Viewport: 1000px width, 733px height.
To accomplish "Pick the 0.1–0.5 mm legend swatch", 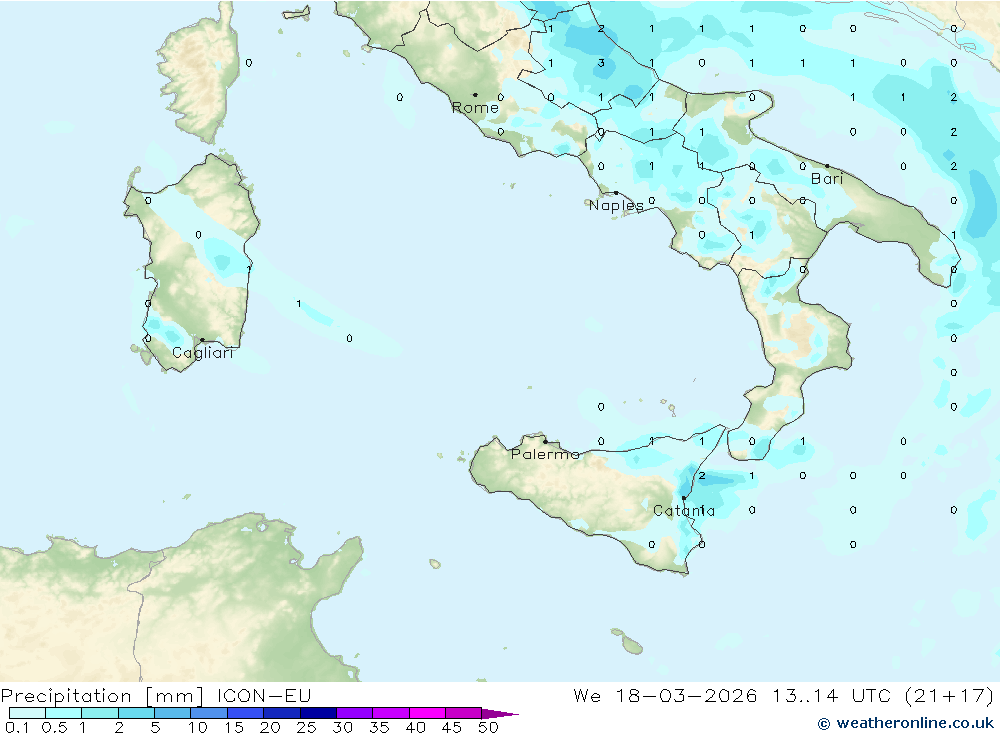I will [27, 713].
